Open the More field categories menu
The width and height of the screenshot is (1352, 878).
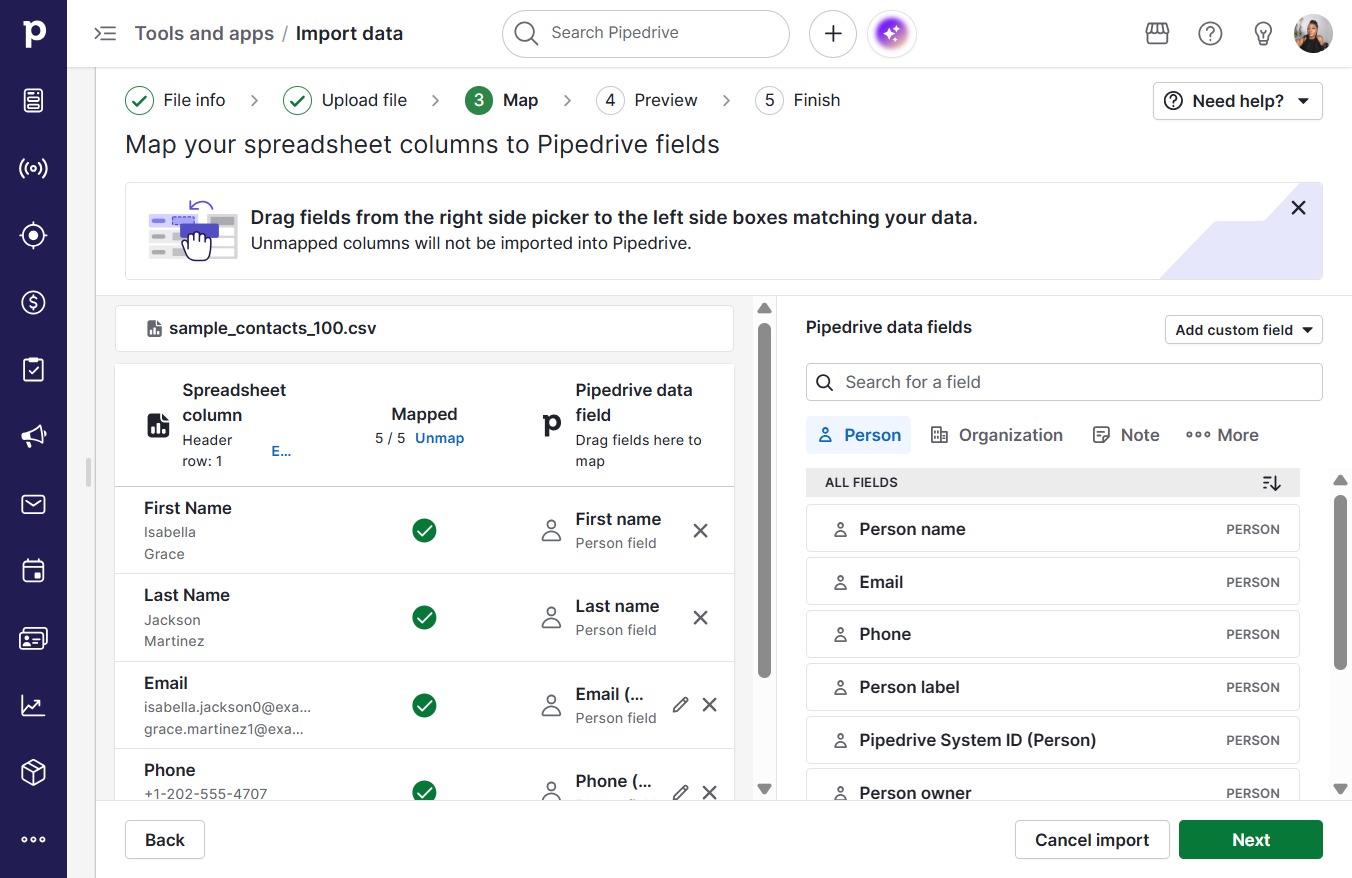[x=1222, y=435]
